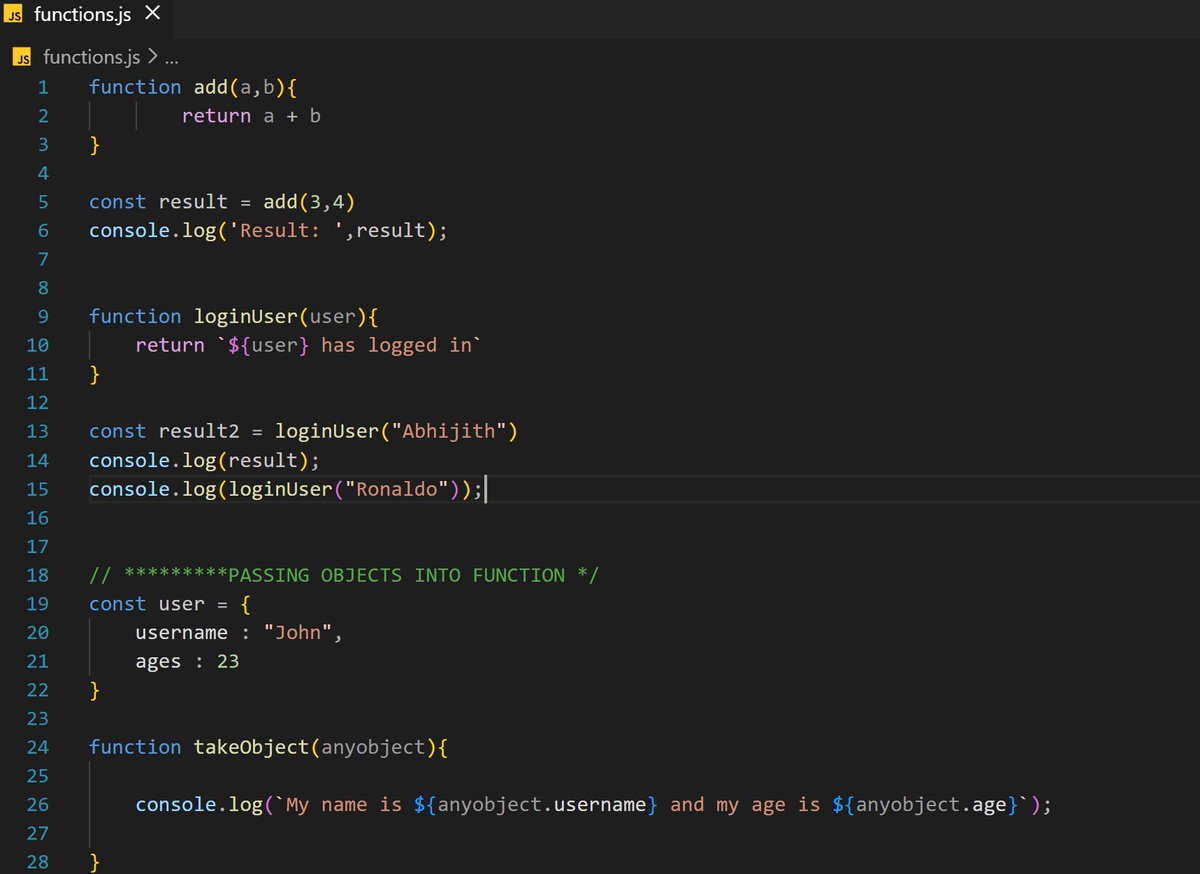This screenshot has height=874, width=1200.
Task: Click 'const user = {' on line 19
Action: coord(170,604)
